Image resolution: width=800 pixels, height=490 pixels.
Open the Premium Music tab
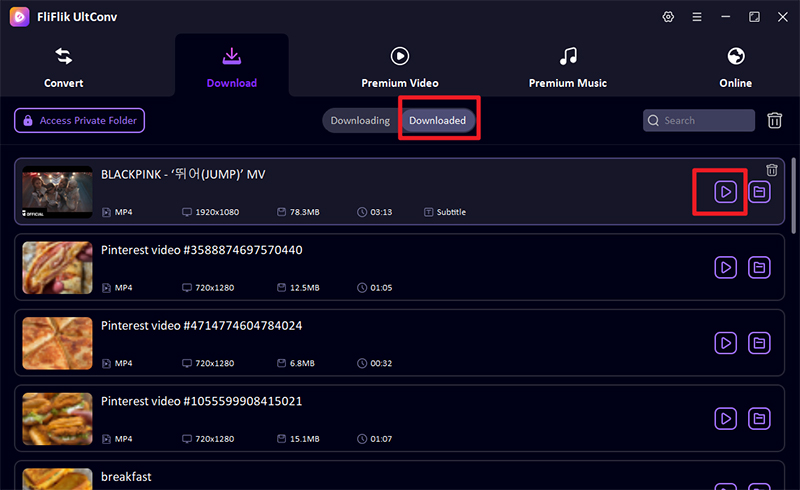pyautogui.click(x=567, y=68)
